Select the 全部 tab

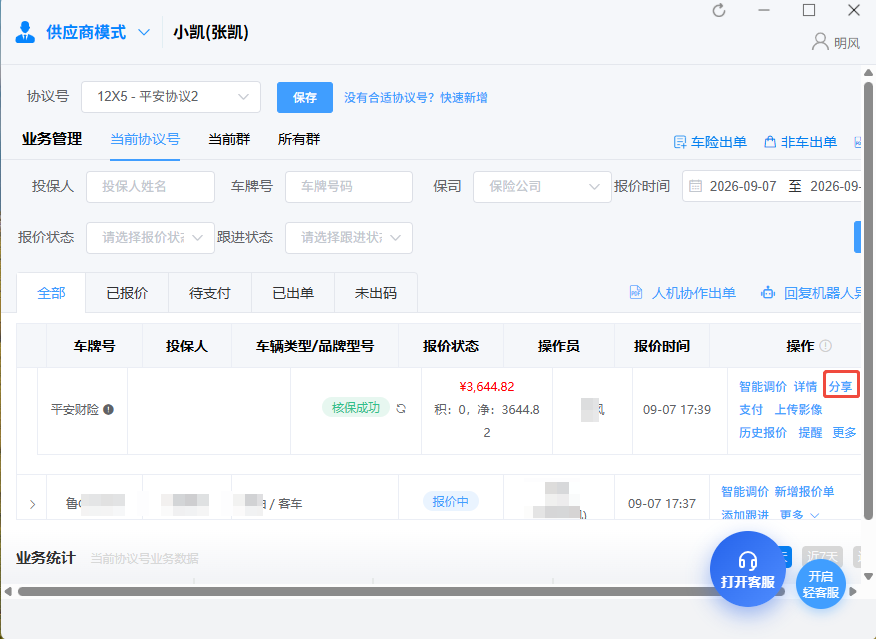[x=51, y=293]
